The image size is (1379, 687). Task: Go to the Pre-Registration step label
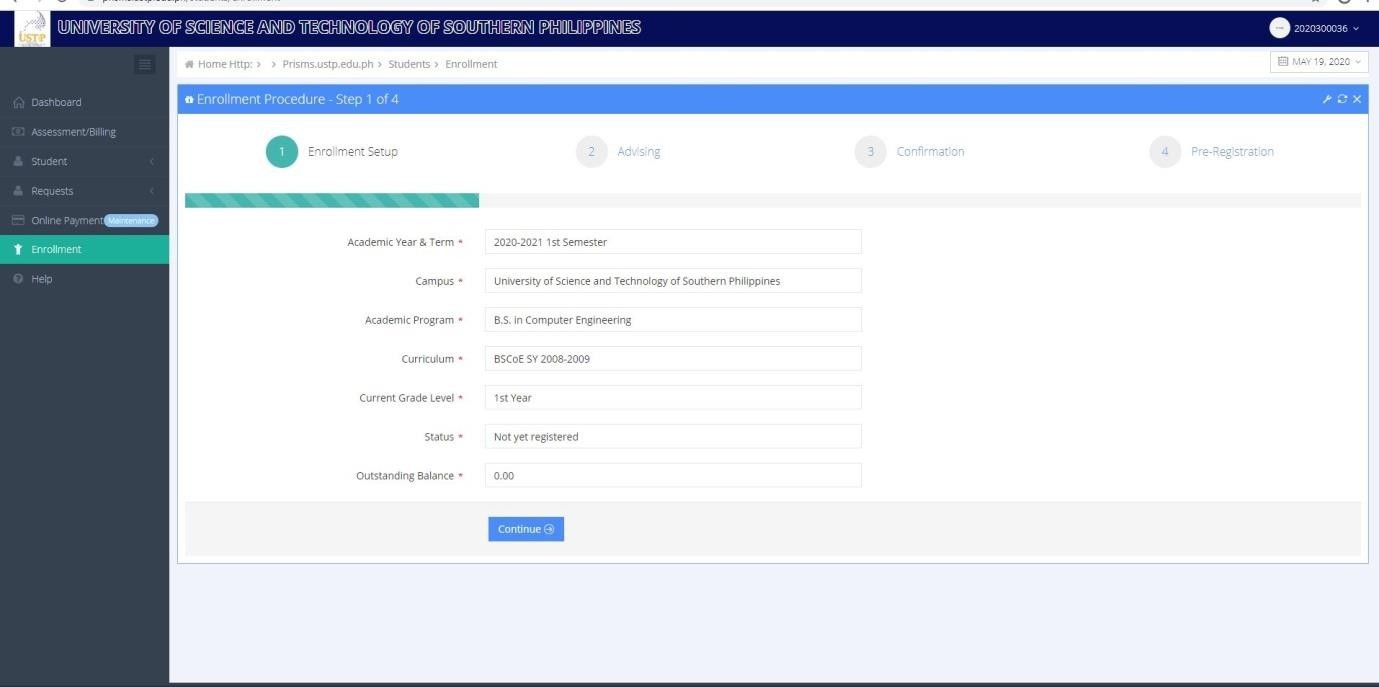point(1232,152)
